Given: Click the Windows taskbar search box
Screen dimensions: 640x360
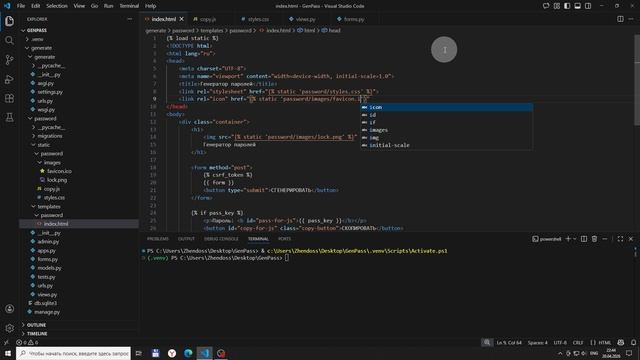Looking at the screenshot, I should tap(73, 353).
